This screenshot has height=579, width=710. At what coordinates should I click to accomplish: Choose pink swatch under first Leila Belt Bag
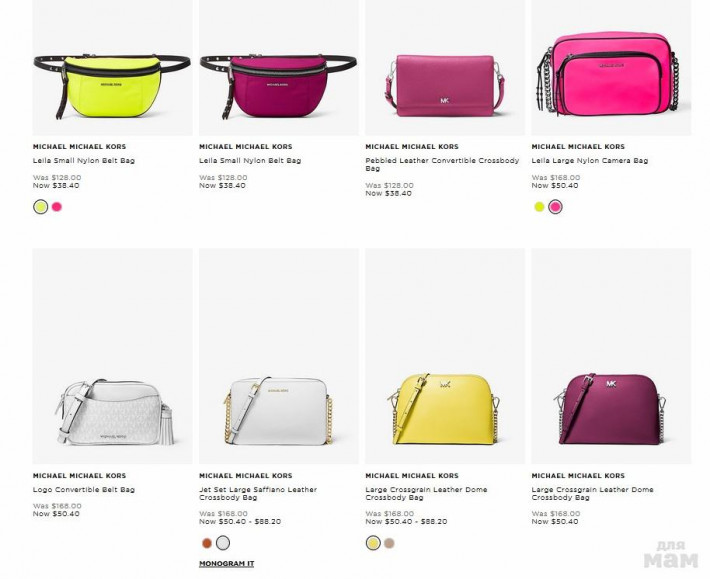click(x=57, y=207)
